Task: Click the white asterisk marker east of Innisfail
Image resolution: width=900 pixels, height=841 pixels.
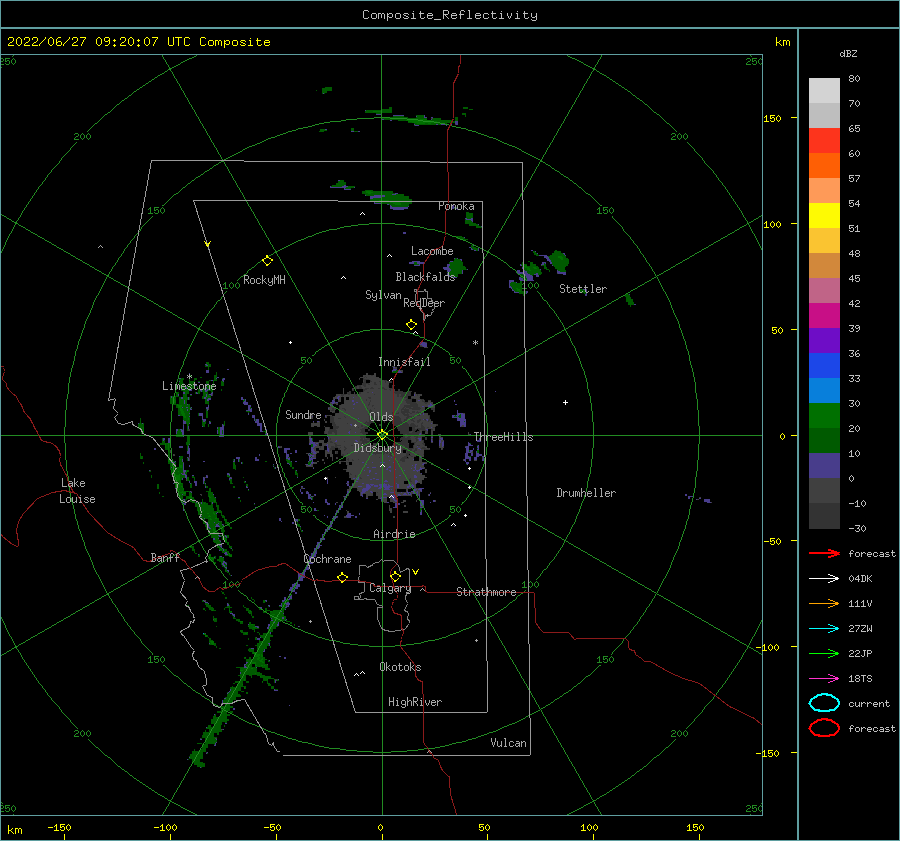Action: 475,343
